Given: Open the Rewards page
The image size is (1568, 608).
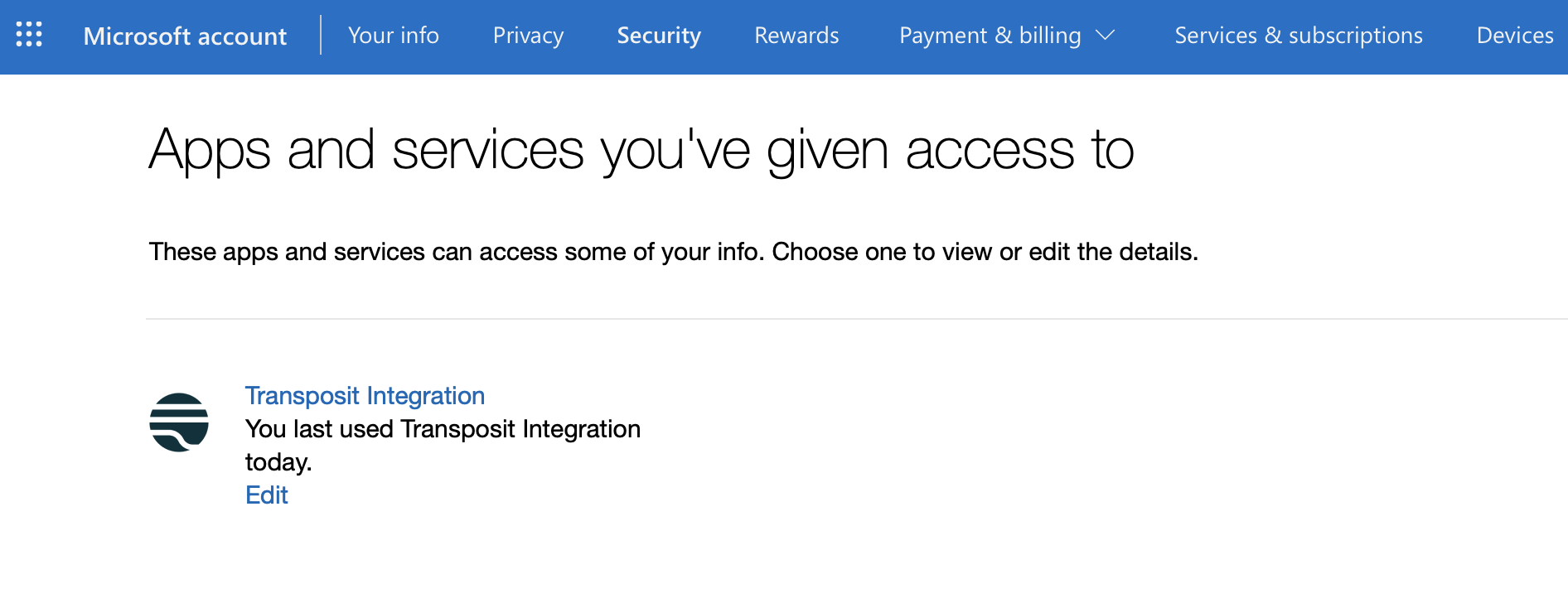Looking at the screenshot, I should tap(796, 36).
